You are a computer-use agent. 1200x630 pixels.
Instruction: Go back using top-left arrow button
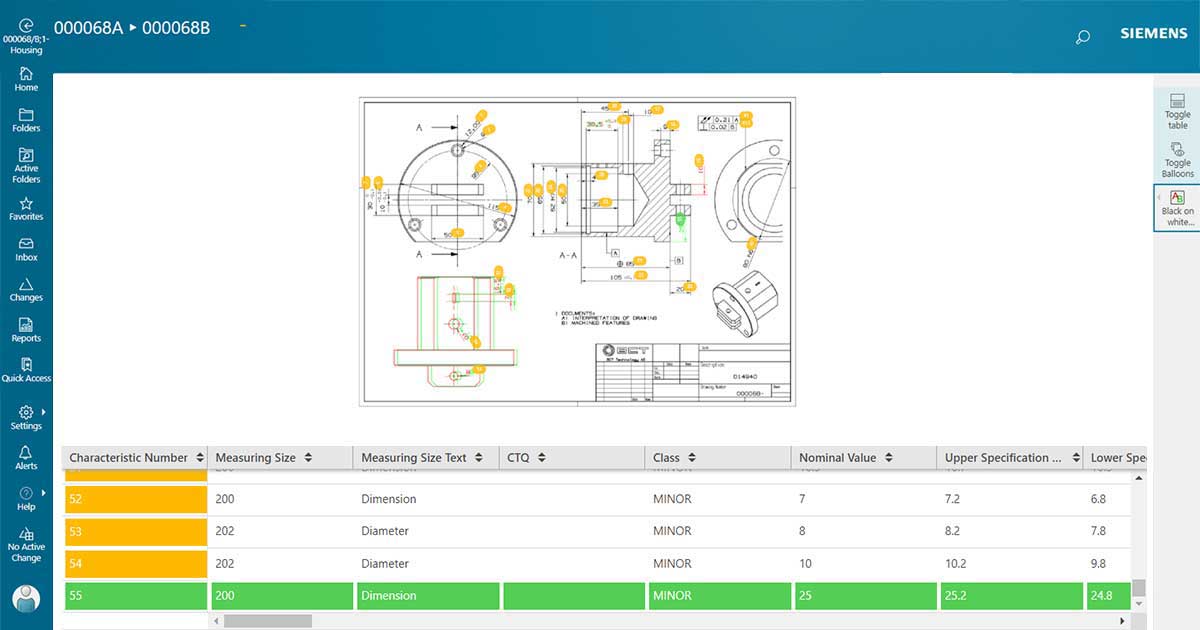pos(26,27)
